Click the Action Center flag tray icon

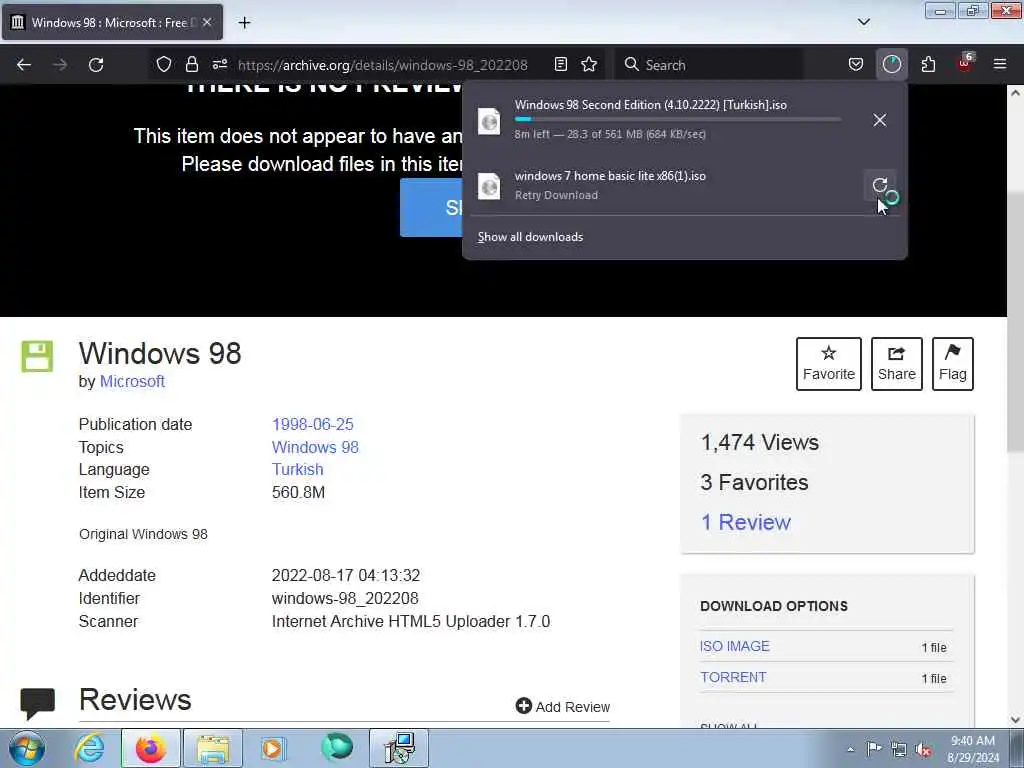coord(874,749)
